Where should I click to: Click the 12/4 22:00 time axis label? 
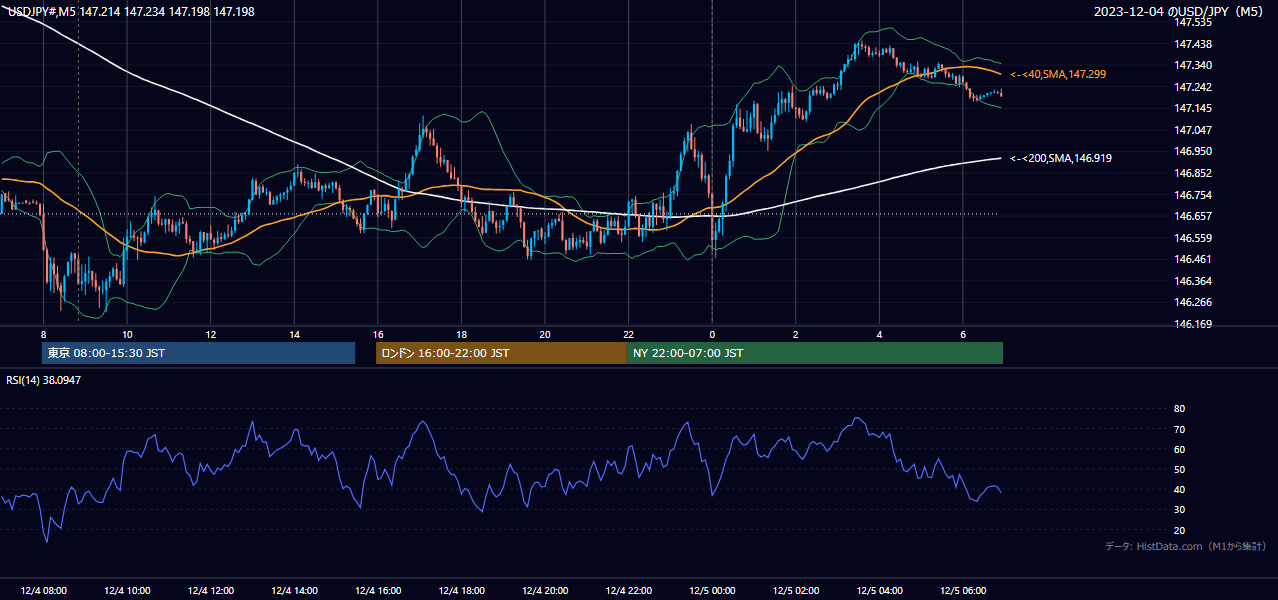pyautogui.click(x=628, y=591)
